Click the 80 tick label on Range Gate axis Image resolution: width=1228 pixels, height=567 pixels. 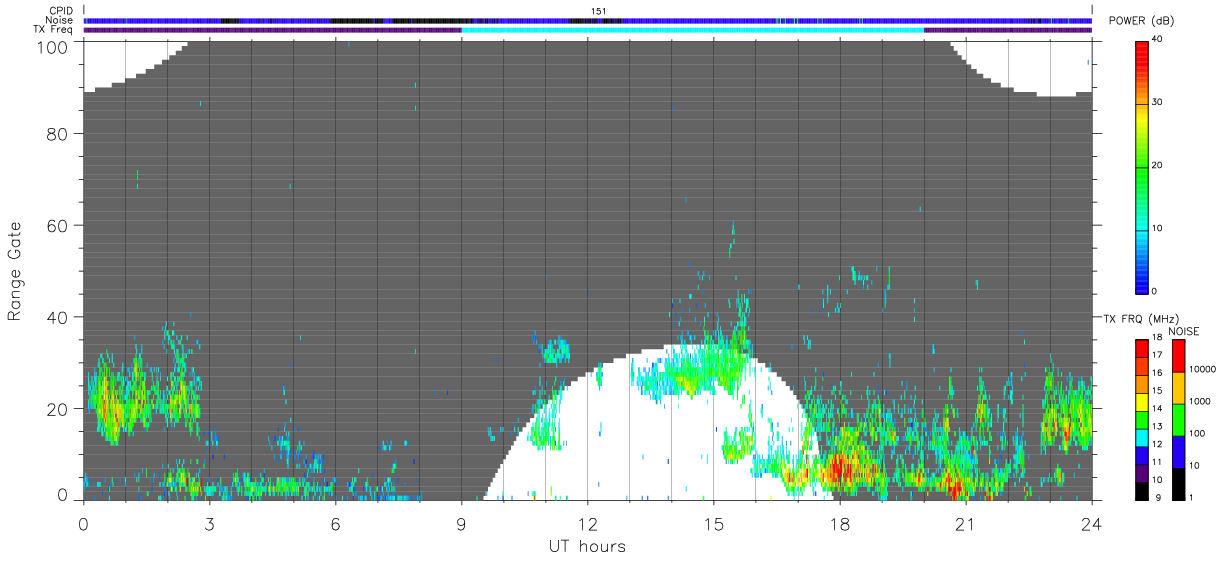(x=58, y=134)
